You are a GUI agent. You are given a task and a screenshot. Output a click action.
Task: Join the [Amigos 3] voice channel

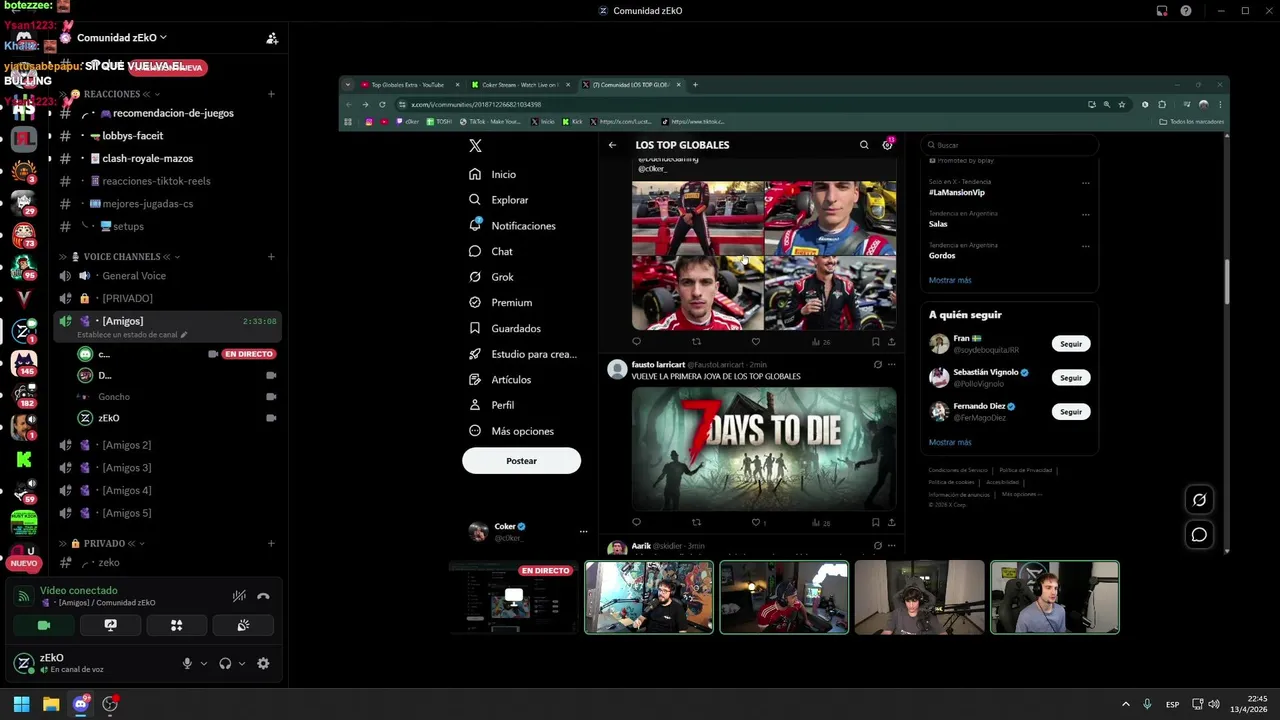[166, 468]
